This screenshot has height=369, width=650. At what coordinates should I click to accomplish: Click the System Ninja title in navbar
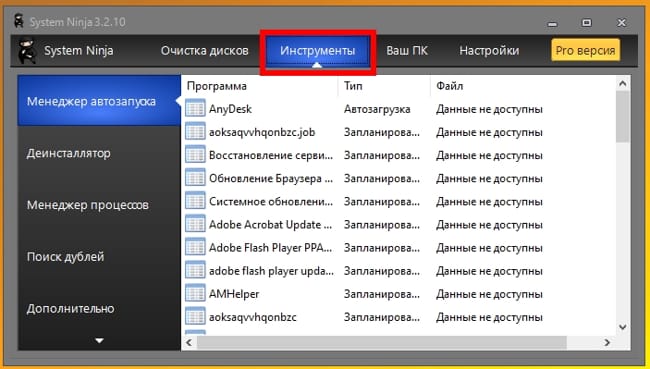click(79, 51)
